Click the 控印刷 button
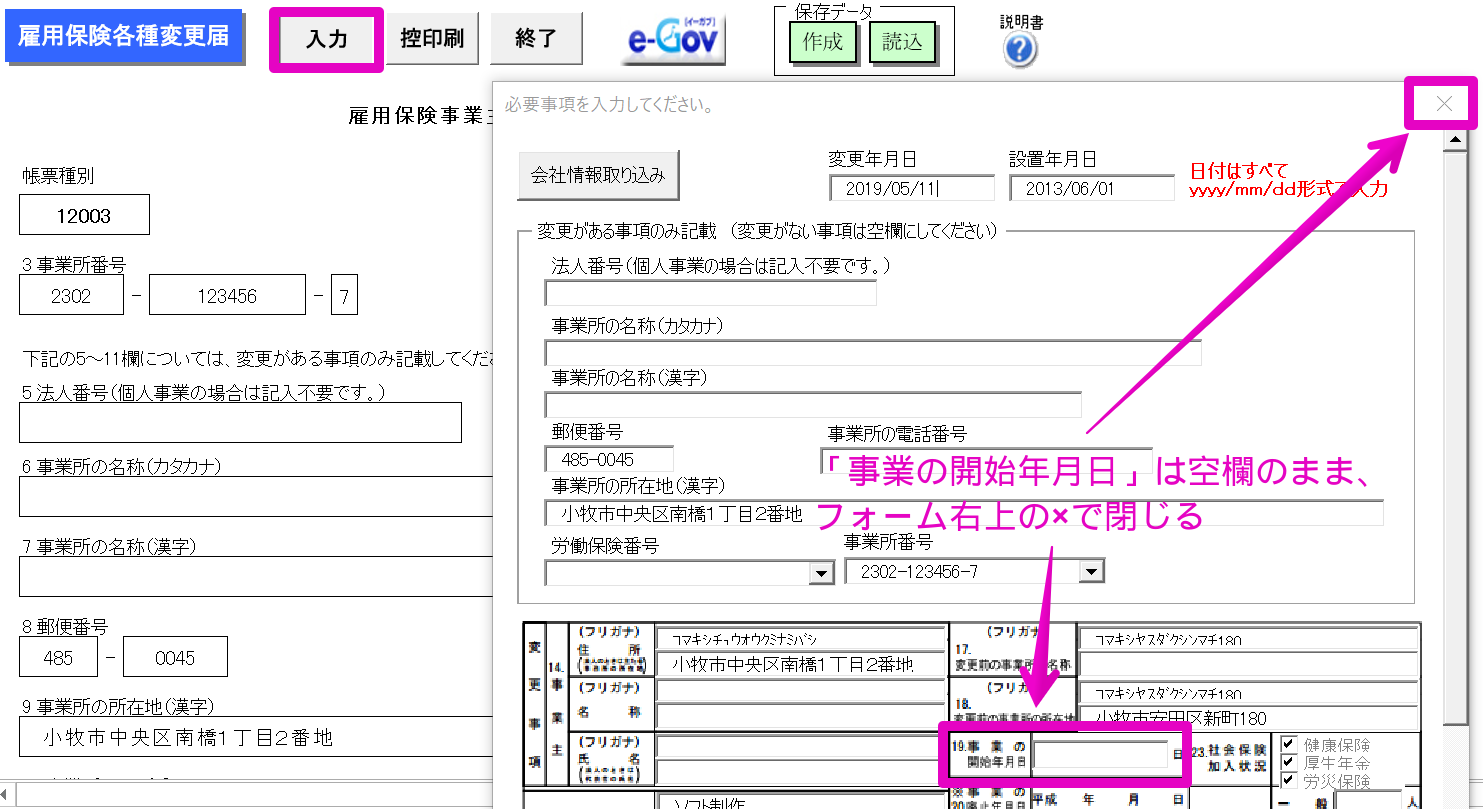Image resolution: width=1483 pixels, height=809 pixels. click(432, 39)
